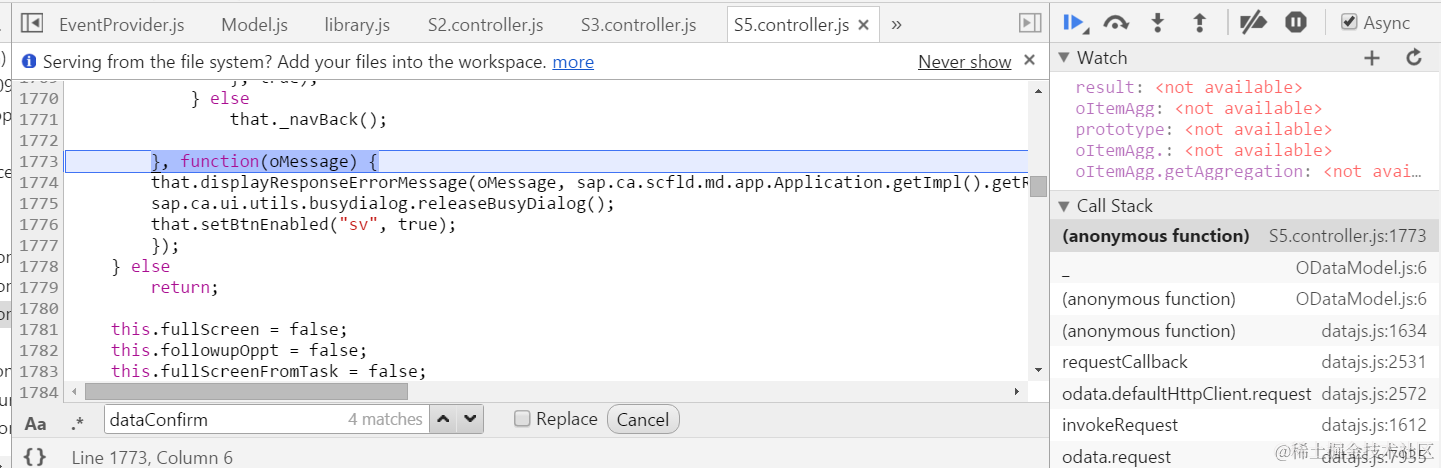This screenshot has width=1441, height=468.
Task: Toggle the Async checkbox
Action: click(x=1349, y=22)
